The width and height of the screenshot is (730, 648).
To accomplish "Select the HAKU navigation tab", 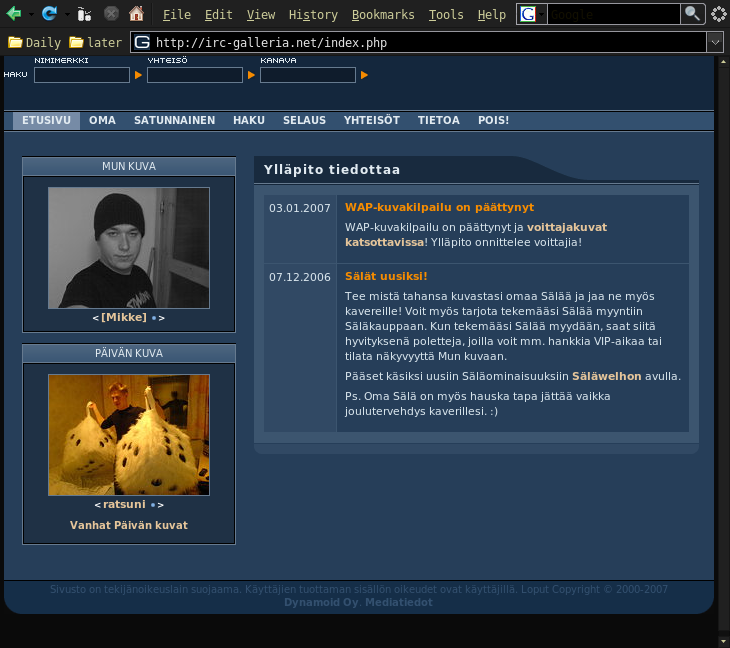I will (249, 121).
